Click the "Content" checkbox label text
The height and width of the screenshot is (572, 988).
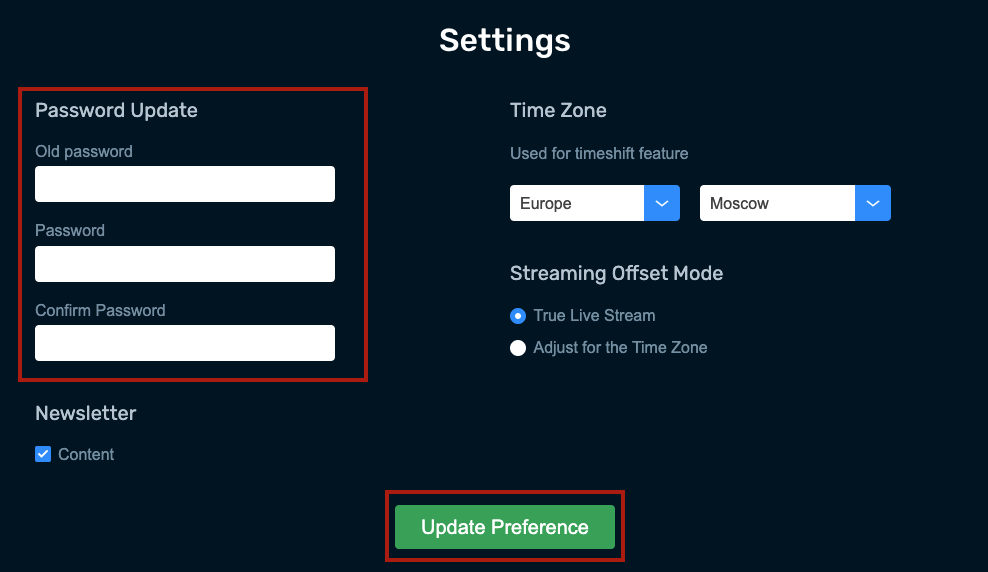86,454
